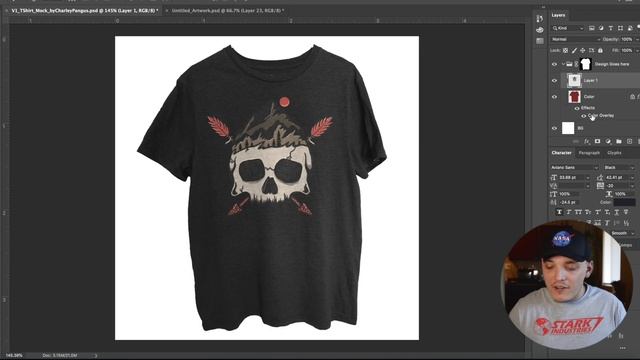
Task: Open the font family dropdown
Action: click(574, 168)
